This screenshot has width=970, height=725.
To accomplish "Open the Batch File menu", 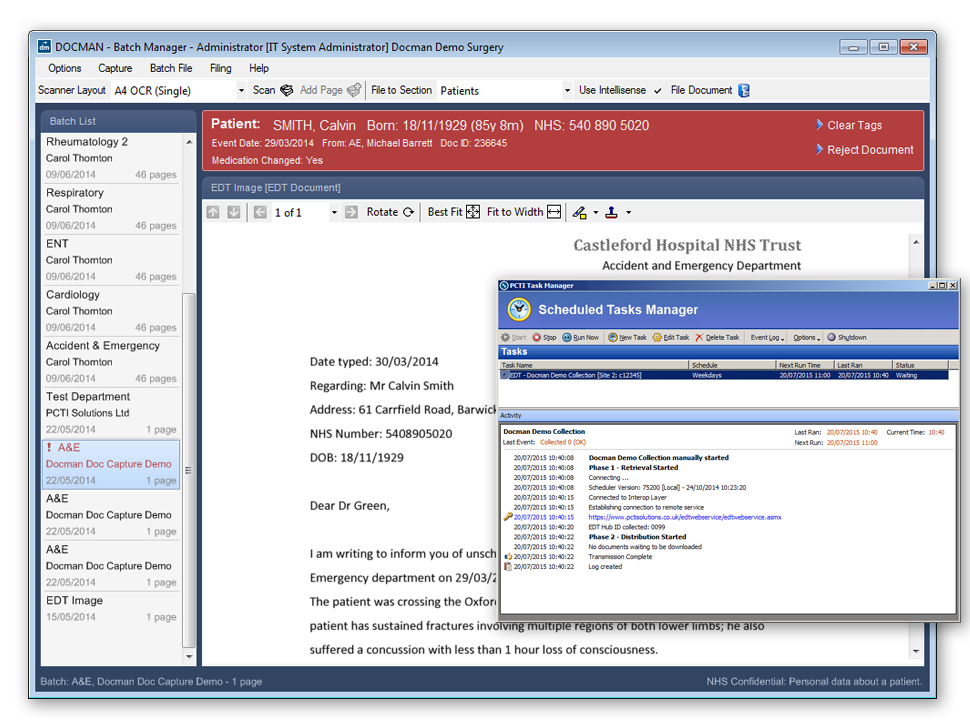I will (171, 68).
